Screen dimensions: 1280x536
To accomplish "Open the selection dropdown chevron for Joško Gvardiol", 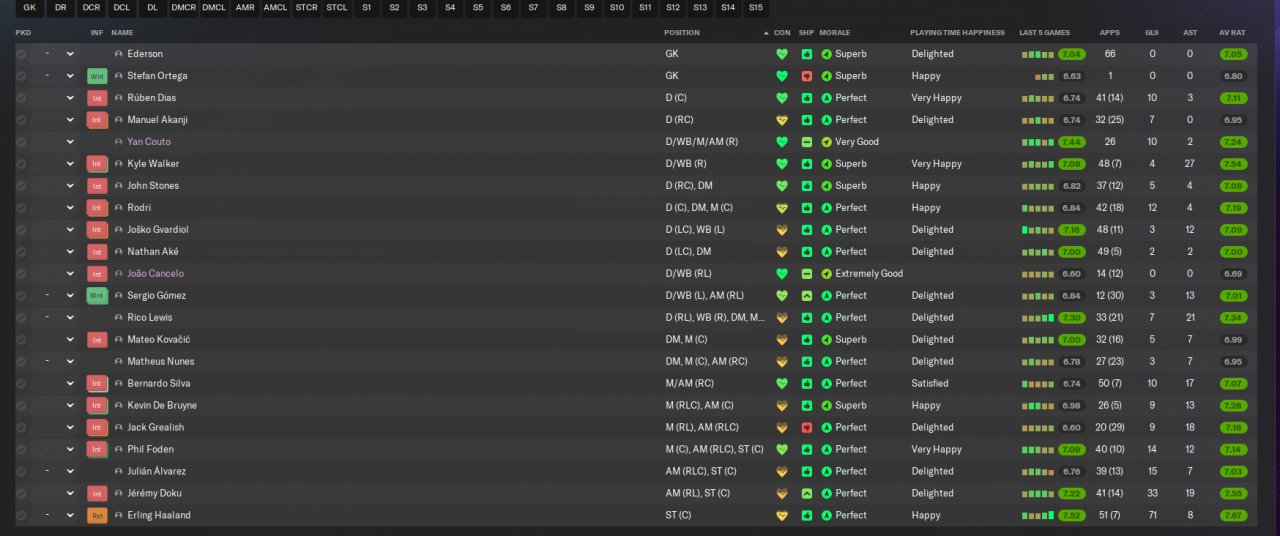I will click(70, 230).
